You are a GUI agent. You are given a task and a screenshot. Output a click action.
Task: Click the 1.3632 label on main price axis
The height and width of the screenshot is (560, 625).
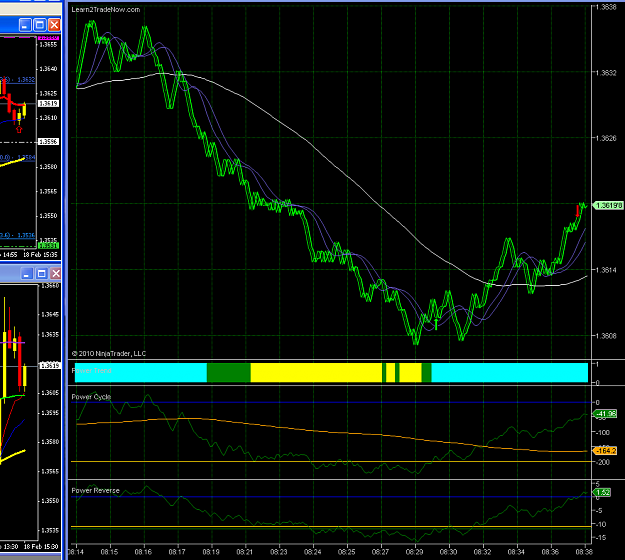606,73
